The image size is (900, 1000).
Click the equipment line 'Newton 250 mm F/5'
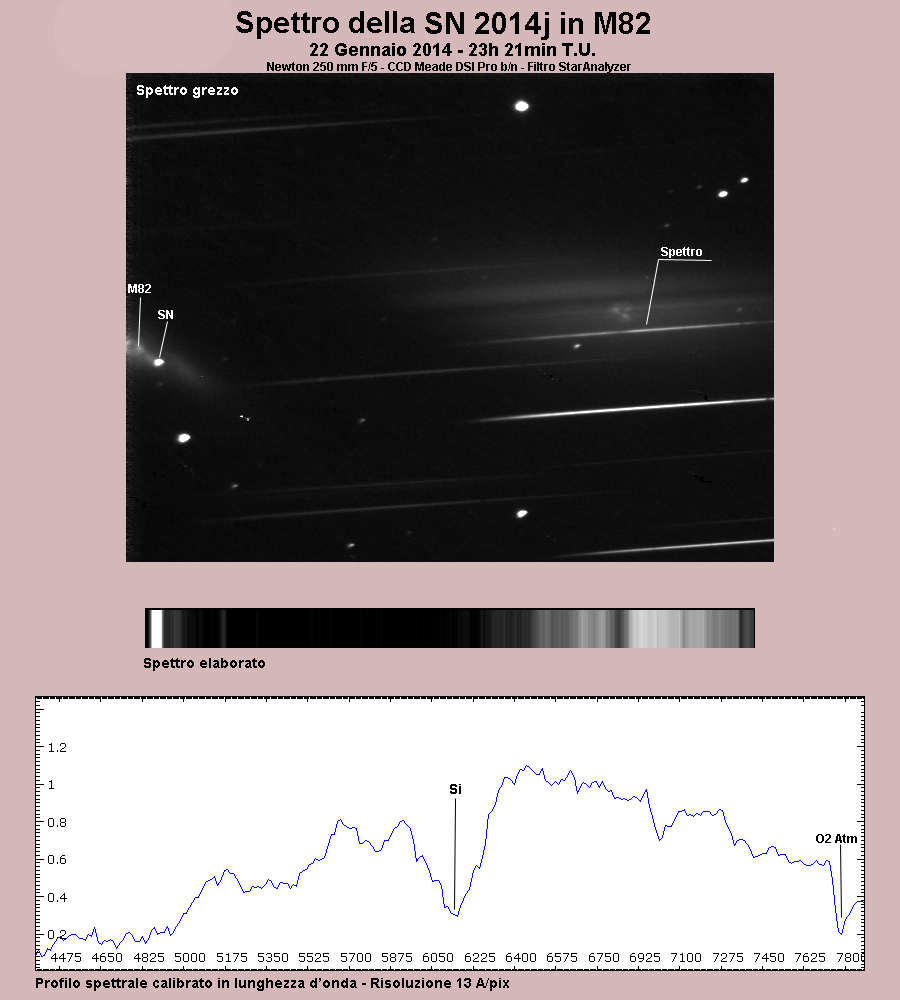pos(321,67)
